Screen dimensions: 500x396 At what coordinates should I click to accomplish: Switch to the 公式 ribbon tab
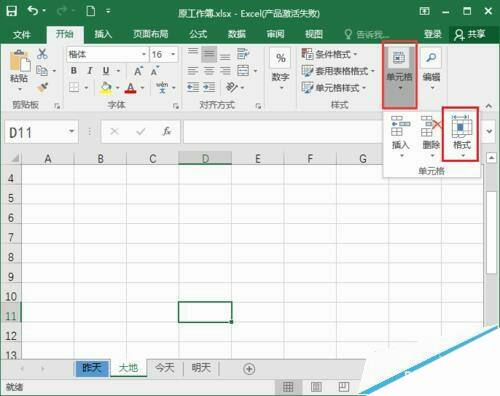click(x=198, y=34)
